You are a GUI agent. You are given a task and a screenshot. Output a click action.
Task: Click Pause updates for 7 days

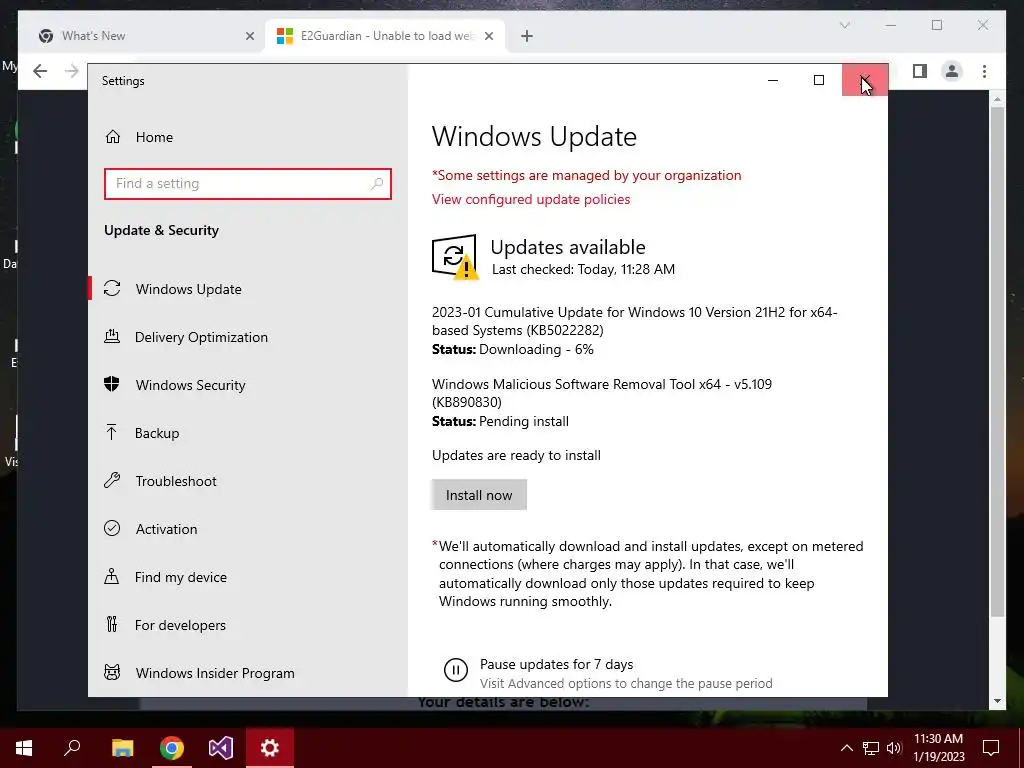pyautogui.click(x=556, y=664)
